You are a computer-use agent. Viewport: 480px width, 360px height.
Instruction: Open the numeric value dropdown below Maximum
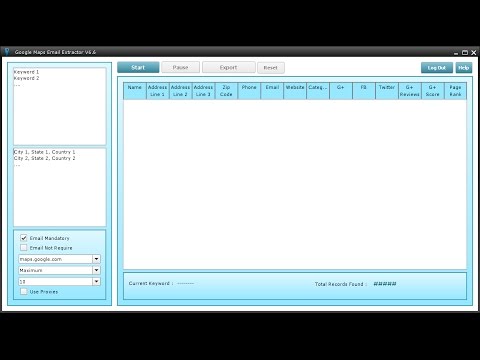(96, 282)
